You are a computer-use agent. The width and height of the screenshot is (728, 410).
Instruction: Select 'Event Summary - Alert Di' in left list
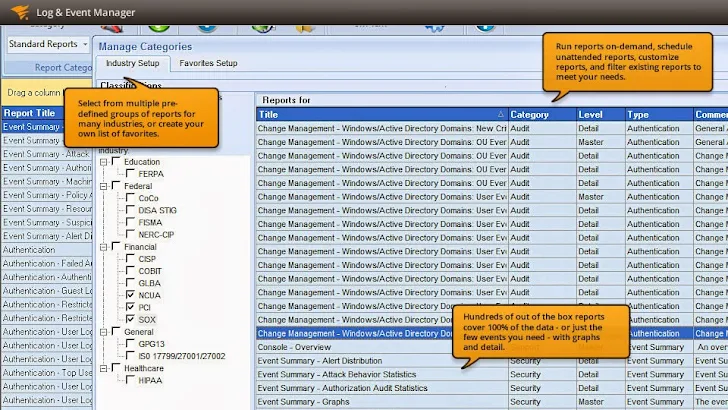tap(47, 236)
